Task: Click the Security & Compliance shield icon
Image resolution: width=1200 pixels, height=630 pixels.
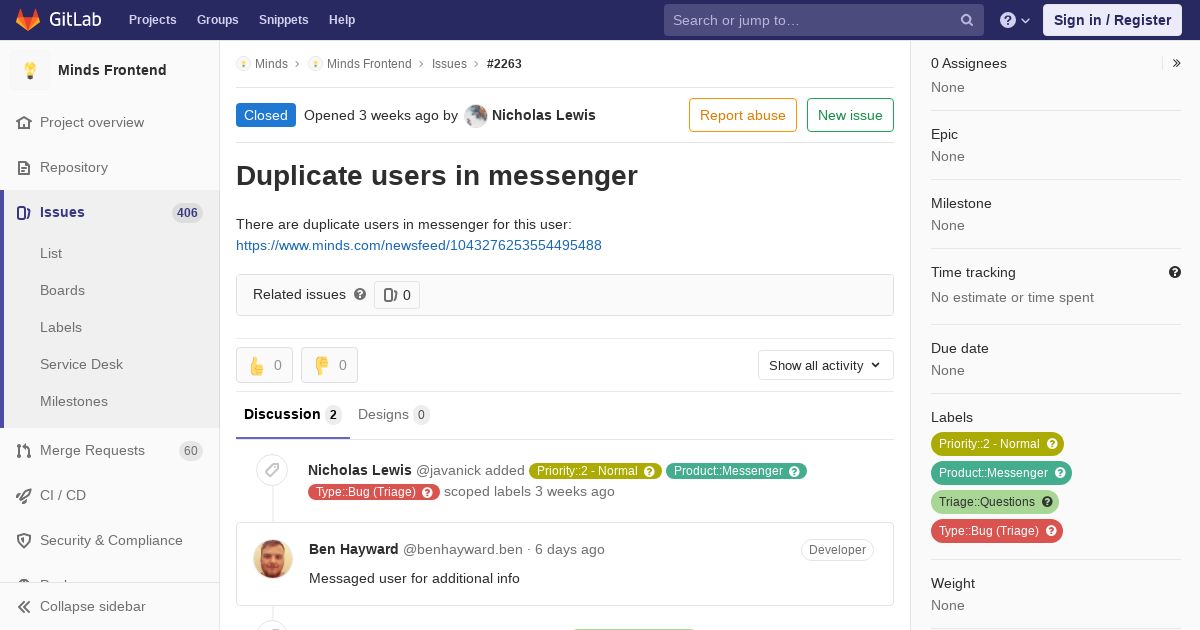Action: (24, 541)
